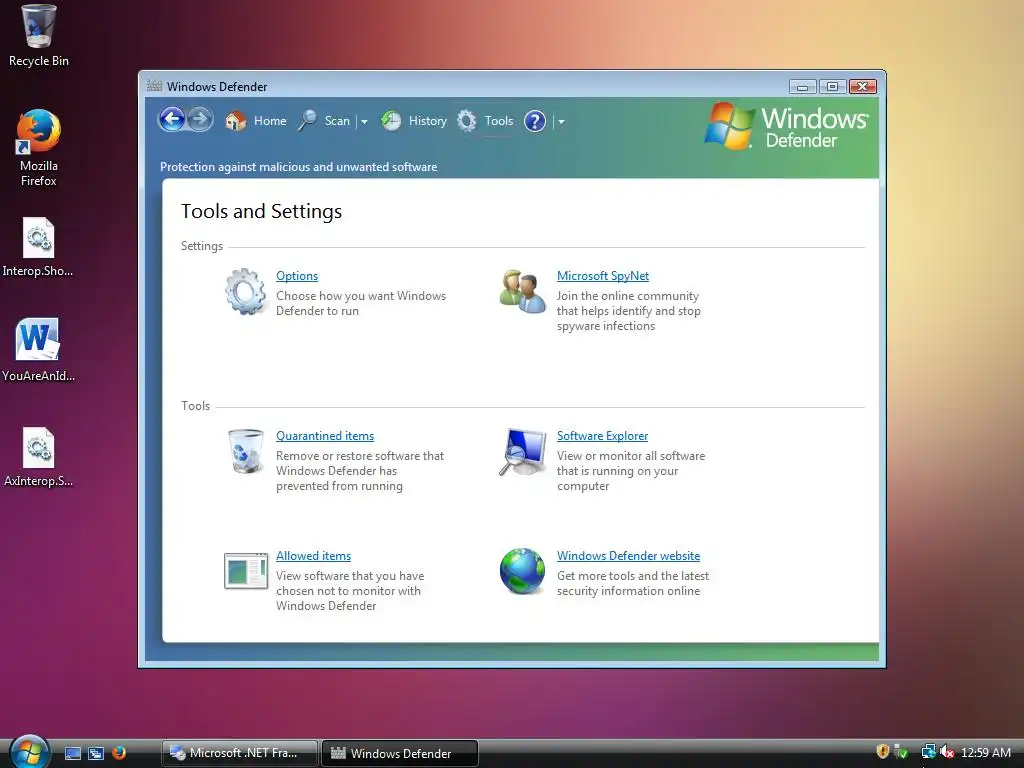The width and height of the screenshot is (1024, 768).
Task: Click the Quarantined items bin icon
Action: pyautogui.click(x=246, y=451)
